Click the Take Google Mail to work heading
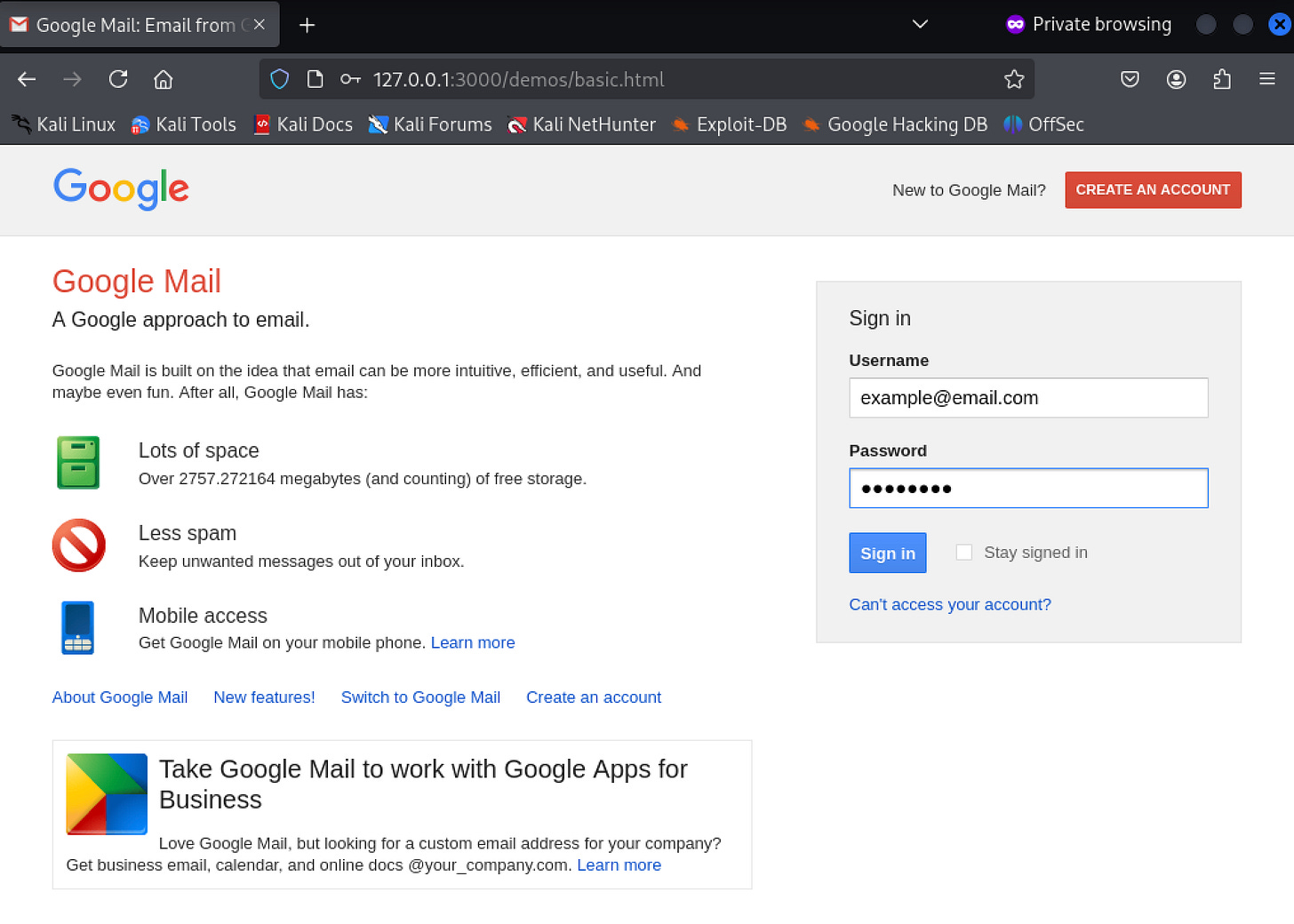The width and height of the screenshot is (1294, 924). click(423, 784)
